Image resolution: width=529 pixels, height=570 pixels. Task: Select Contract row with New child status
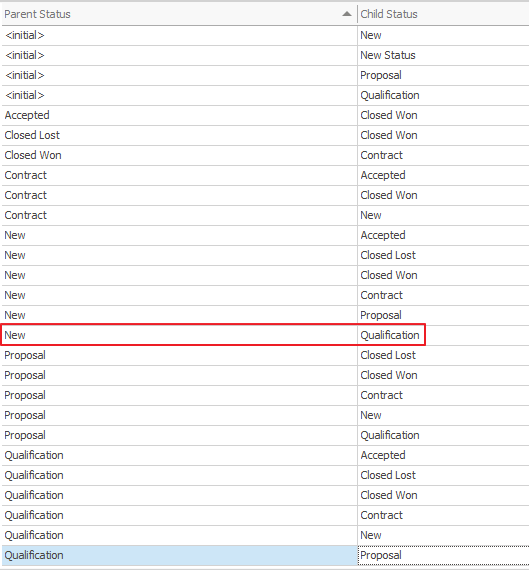pos(265,215)
